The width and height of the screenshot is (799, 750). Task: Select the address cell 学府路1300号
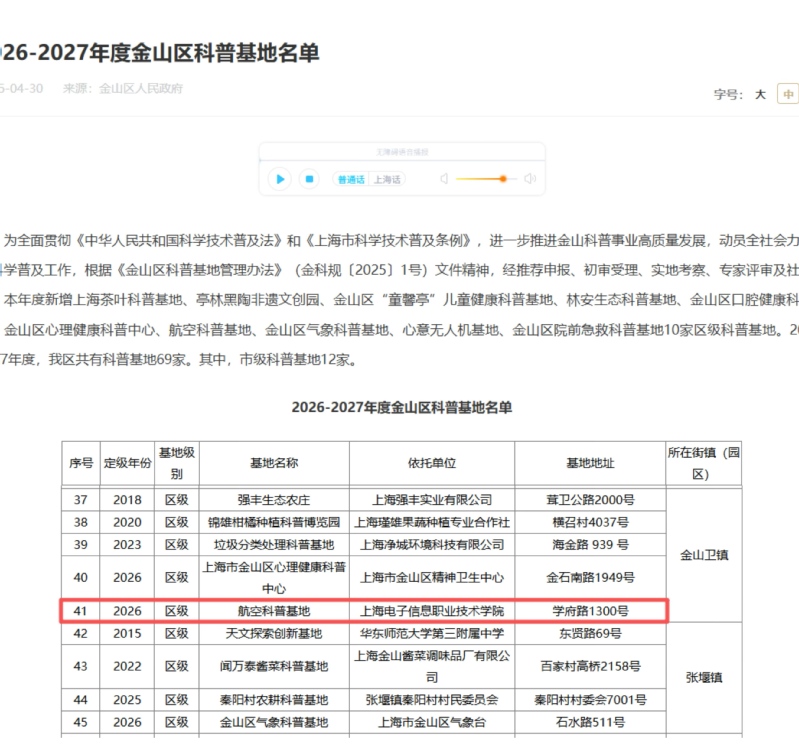point(590,611)
